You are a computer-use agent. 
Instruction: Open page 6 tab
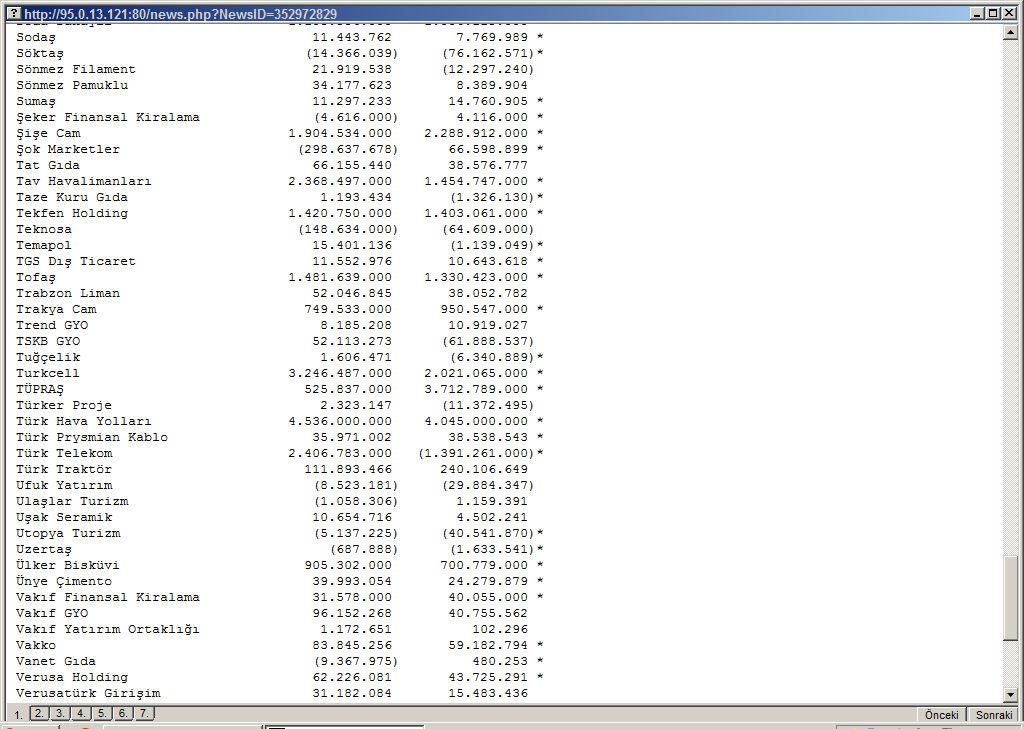click(123, 713)
